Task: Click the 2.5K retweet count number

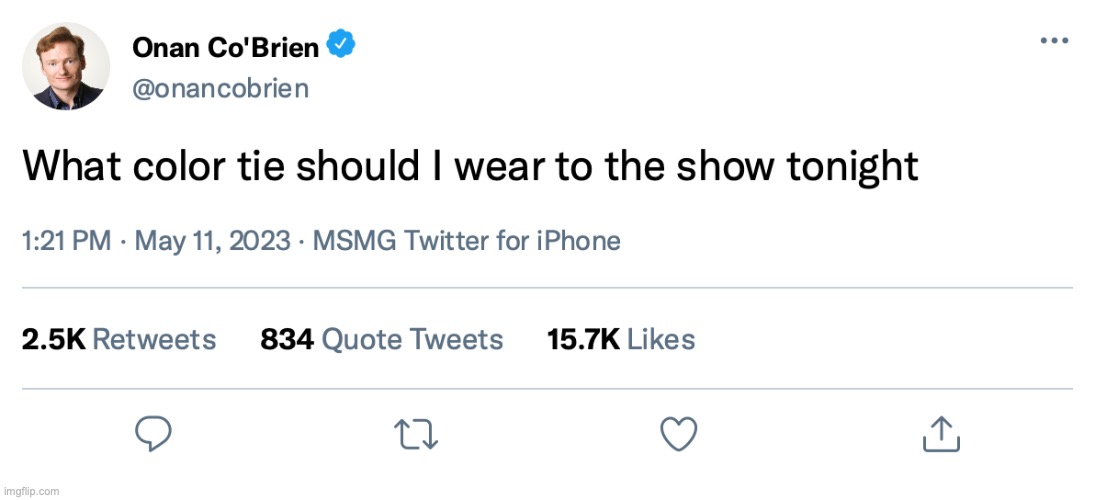Action: (x=53, y=340)
